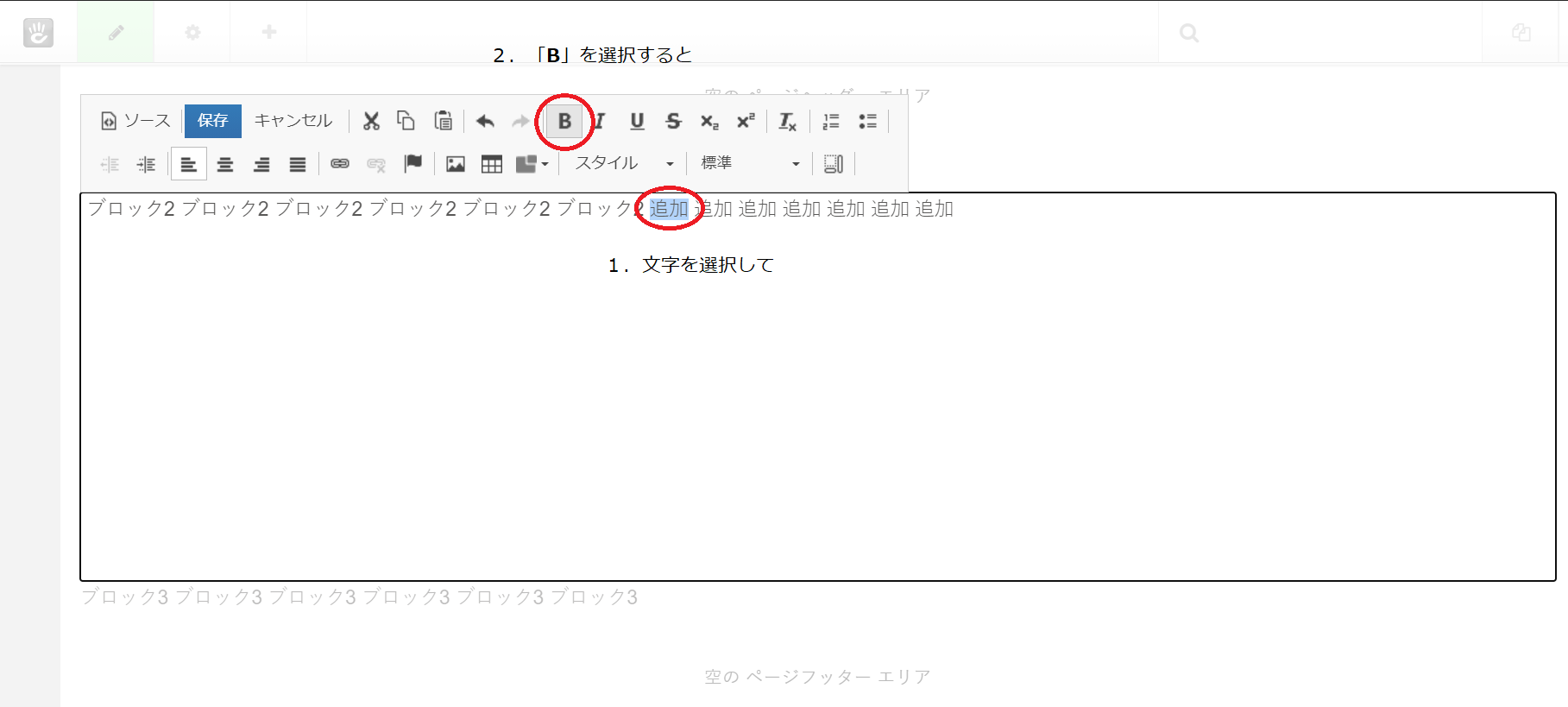The height and width of the screenshot is (707, 1568).
Task: Open the sitemap pages icon at top right
Action: pyautogui.click(x=1521, y=33)
